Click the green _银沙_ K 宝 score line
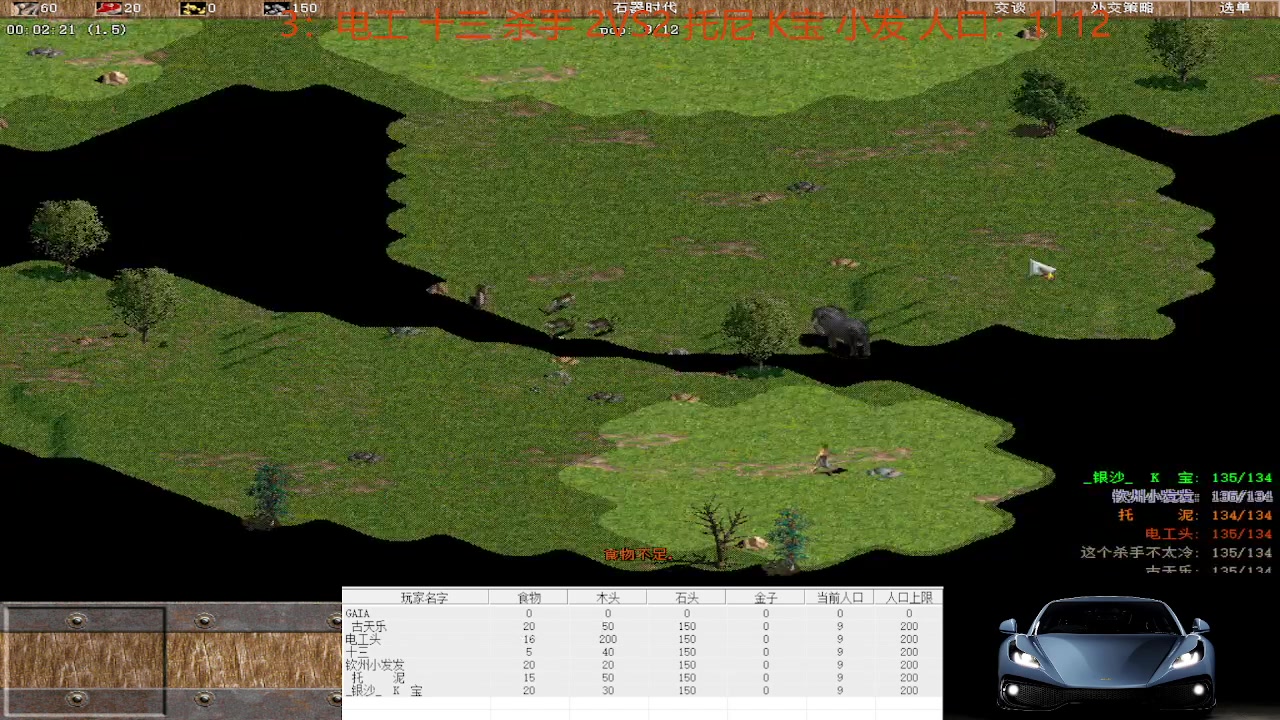This screenshot has height=720, width=1280. point(1177,478)
